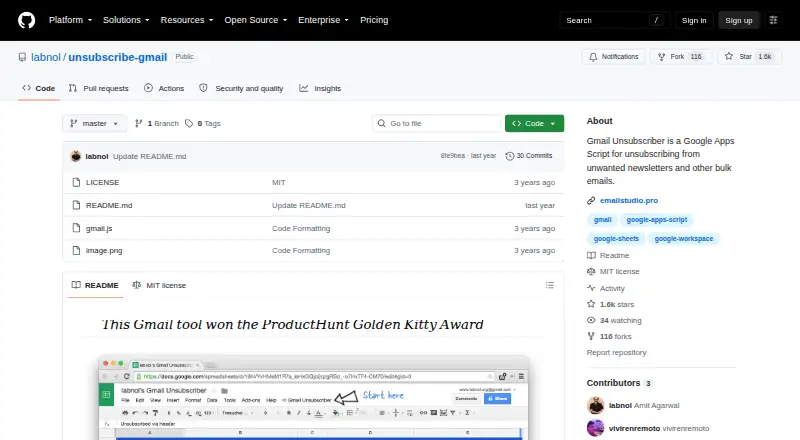View the 34 watching link
The image size is (800, 440).
click(614, 321)
